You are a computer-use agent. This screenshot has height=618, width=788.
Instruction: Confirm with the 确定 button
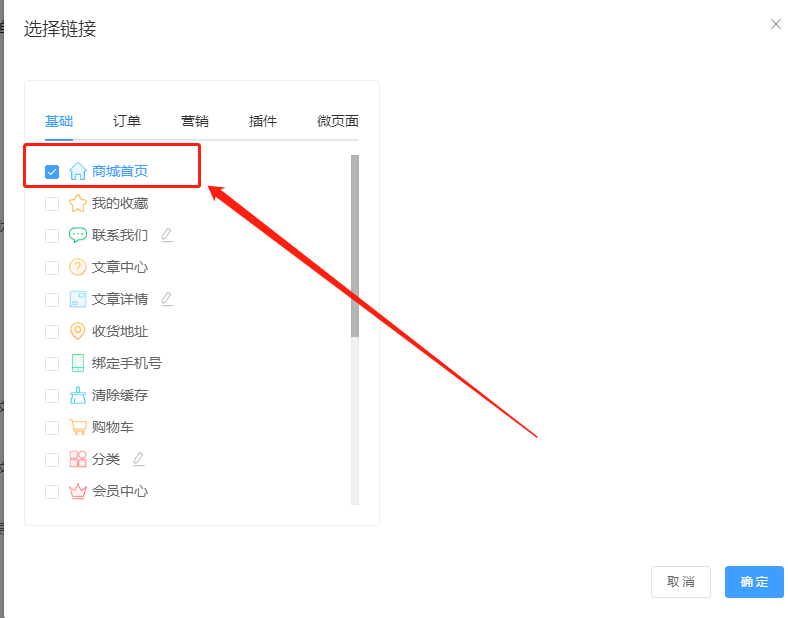(754, 582)
